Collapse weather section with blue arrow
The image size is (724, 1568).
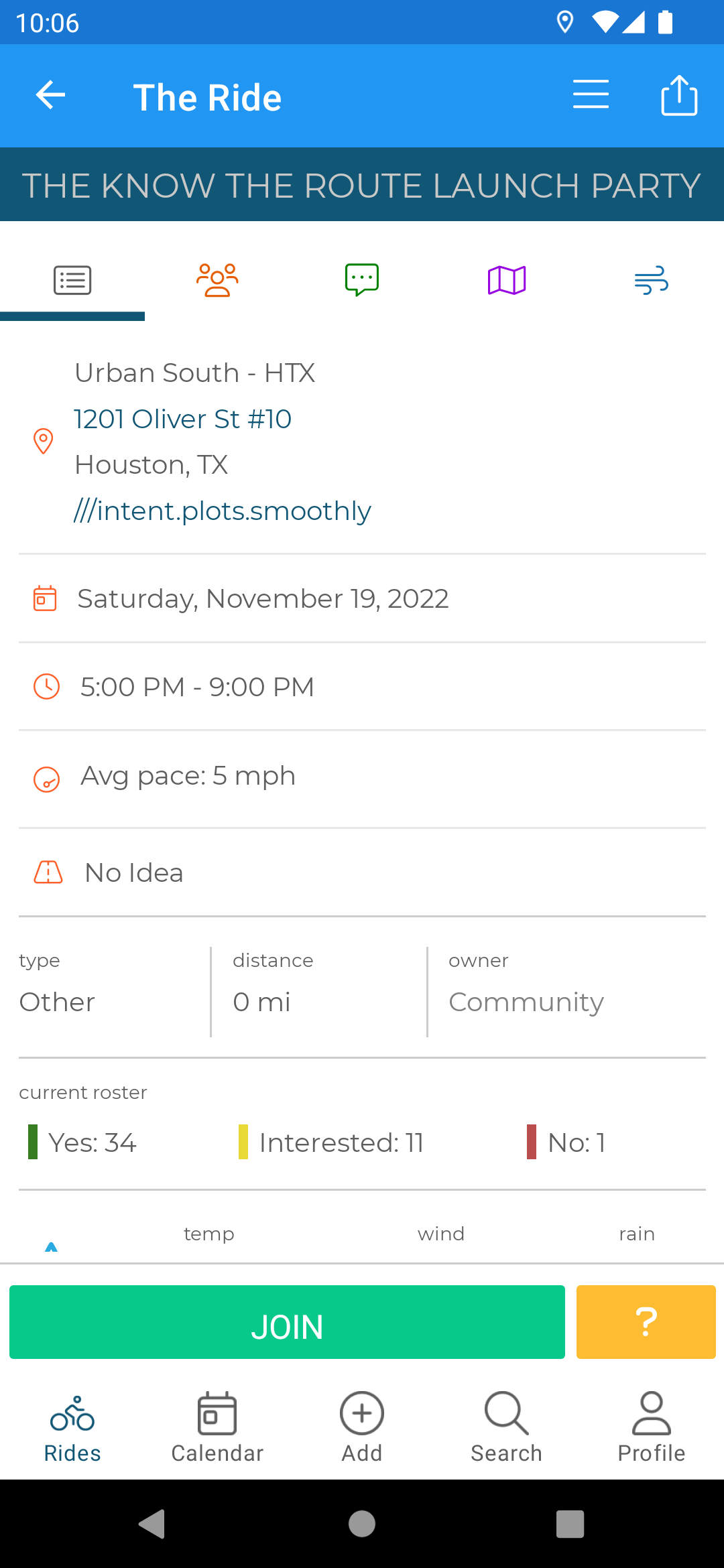(51, 1246)
